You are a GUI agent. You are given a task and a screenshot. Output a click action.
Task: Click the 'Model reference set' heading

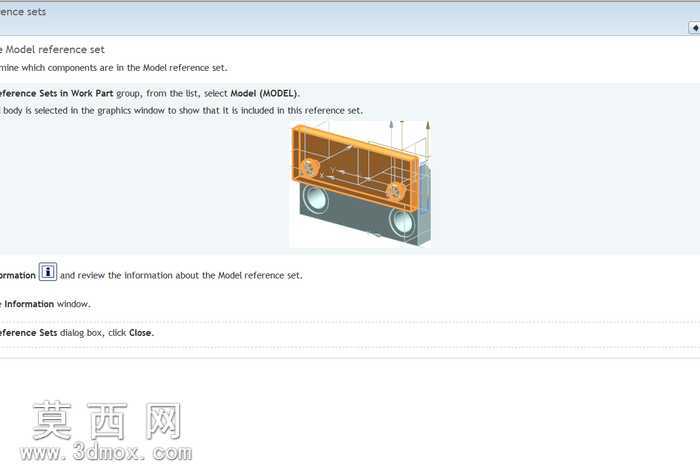55,50
